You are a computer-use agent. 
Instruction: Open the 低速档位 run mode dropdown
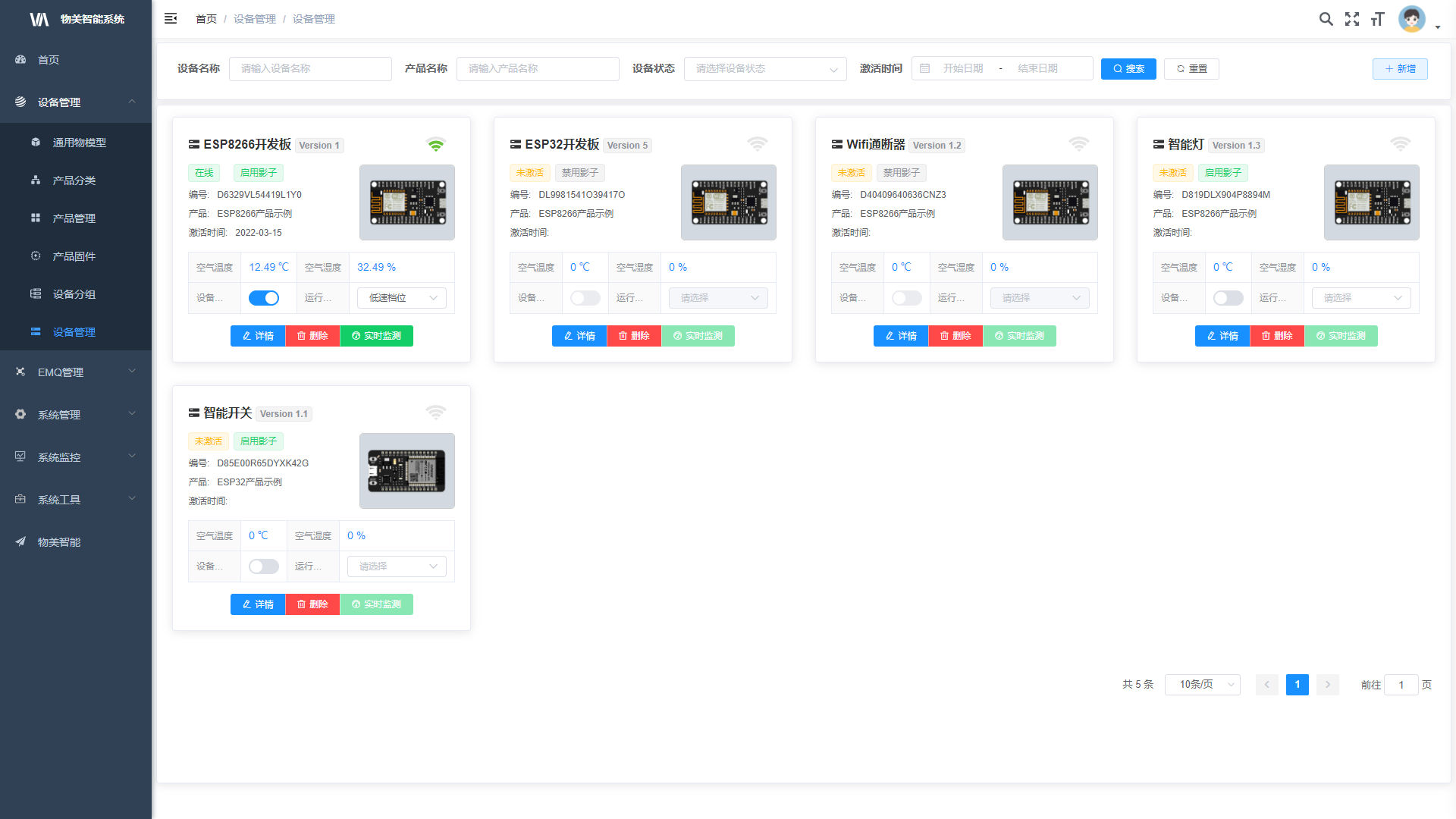401,298
